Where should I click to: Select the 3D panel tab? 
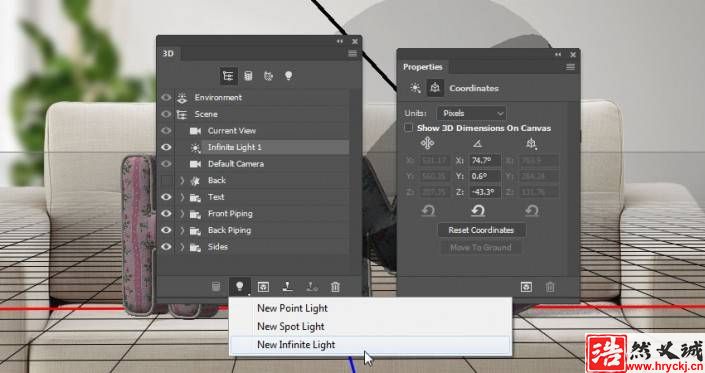click(x=168, y=53)
